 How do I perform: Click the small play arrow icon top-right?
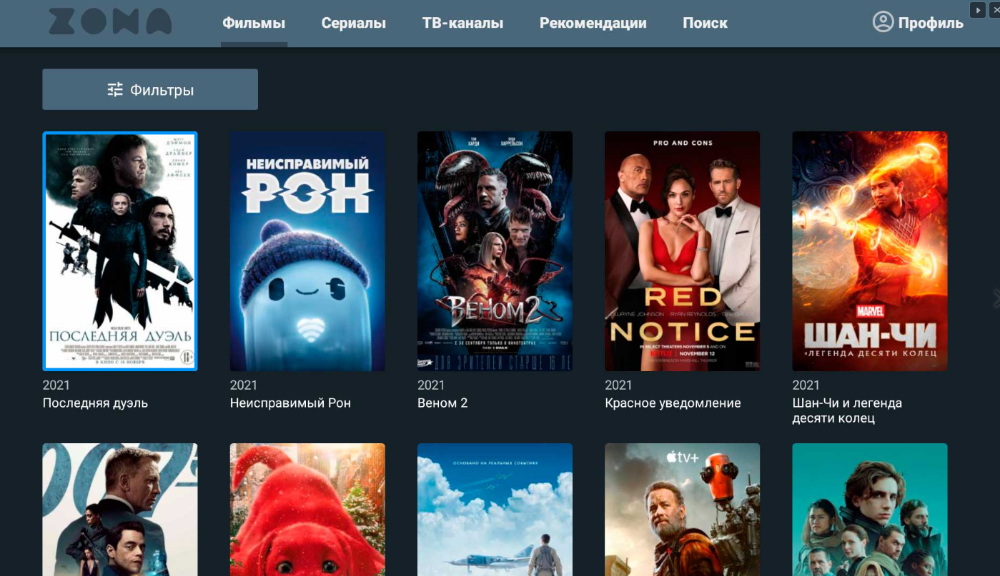977,10
